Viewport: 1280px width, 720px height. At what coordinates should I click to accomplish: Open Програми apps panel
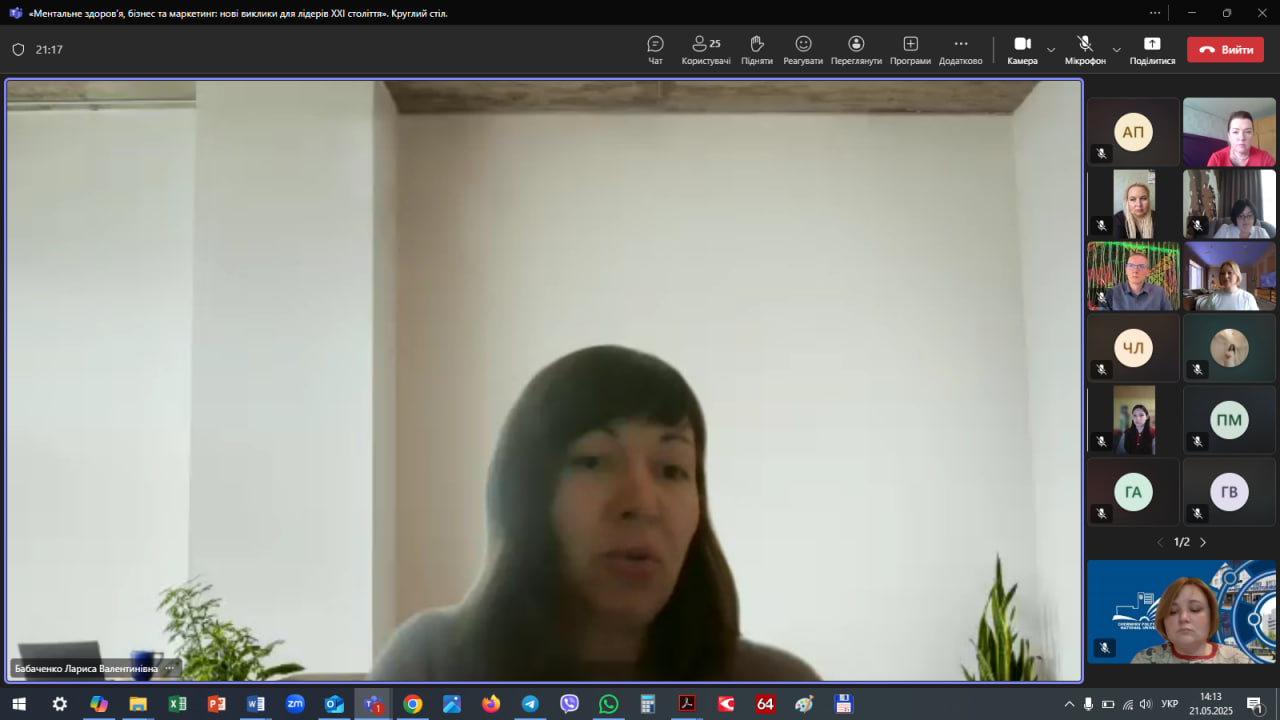[910, 50]
